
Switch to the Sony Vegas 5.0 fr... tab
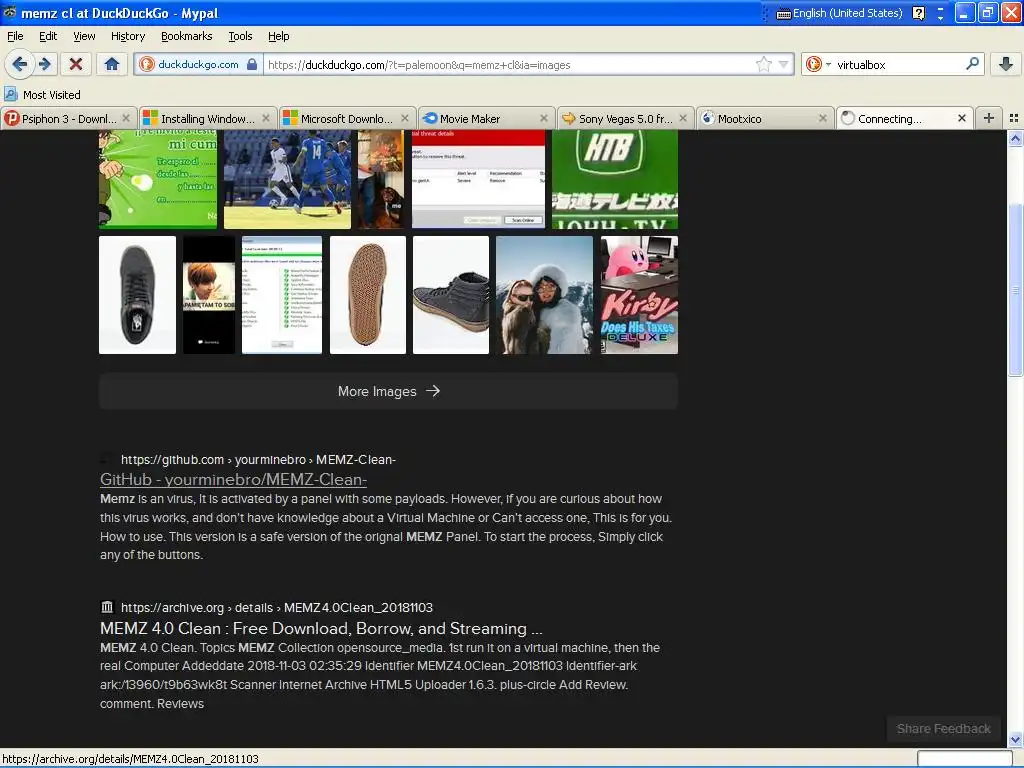click(x=625, y=118)
